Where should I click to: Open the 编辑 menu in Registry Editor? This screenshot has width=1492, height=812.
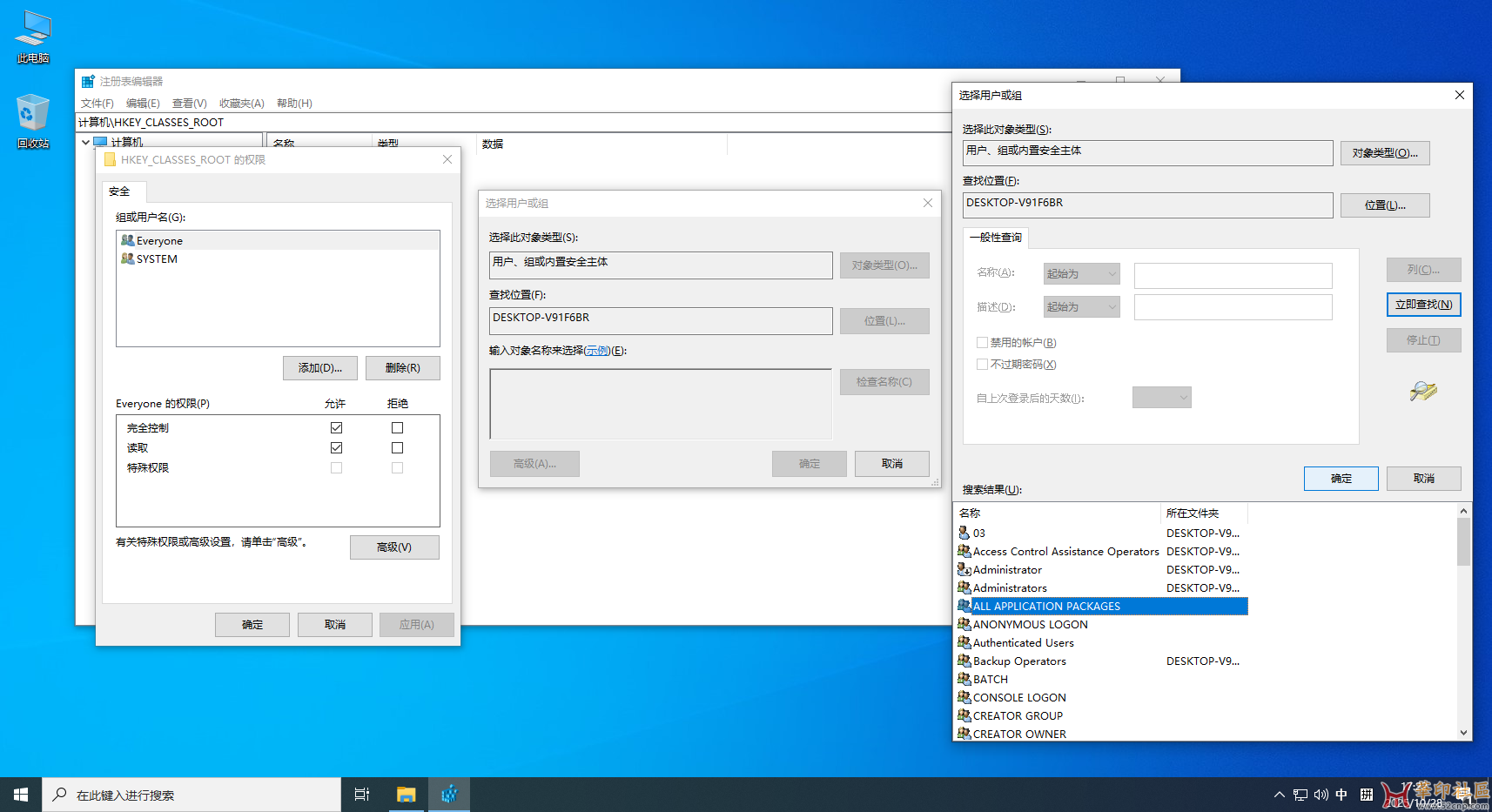pyautogui.click(x=143, y=103)
